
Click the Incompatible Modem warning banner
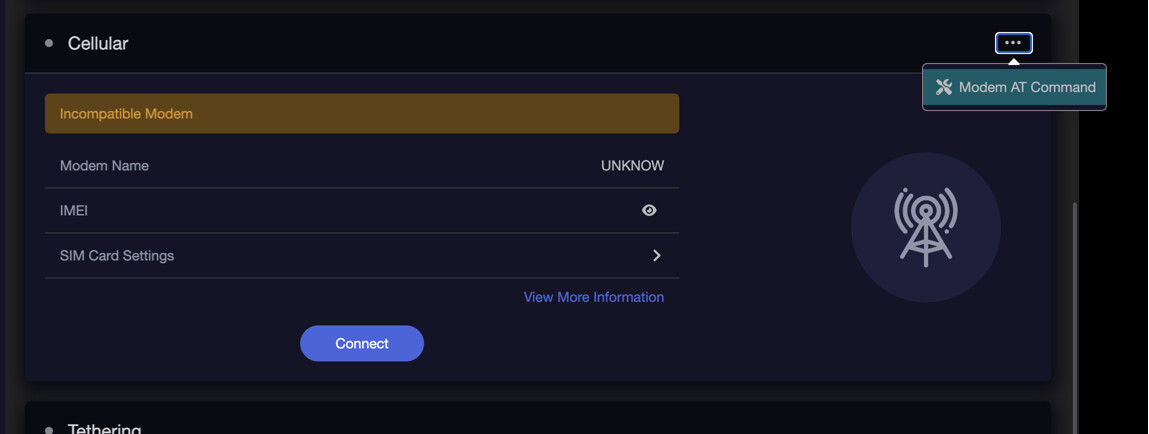(362, 114)
